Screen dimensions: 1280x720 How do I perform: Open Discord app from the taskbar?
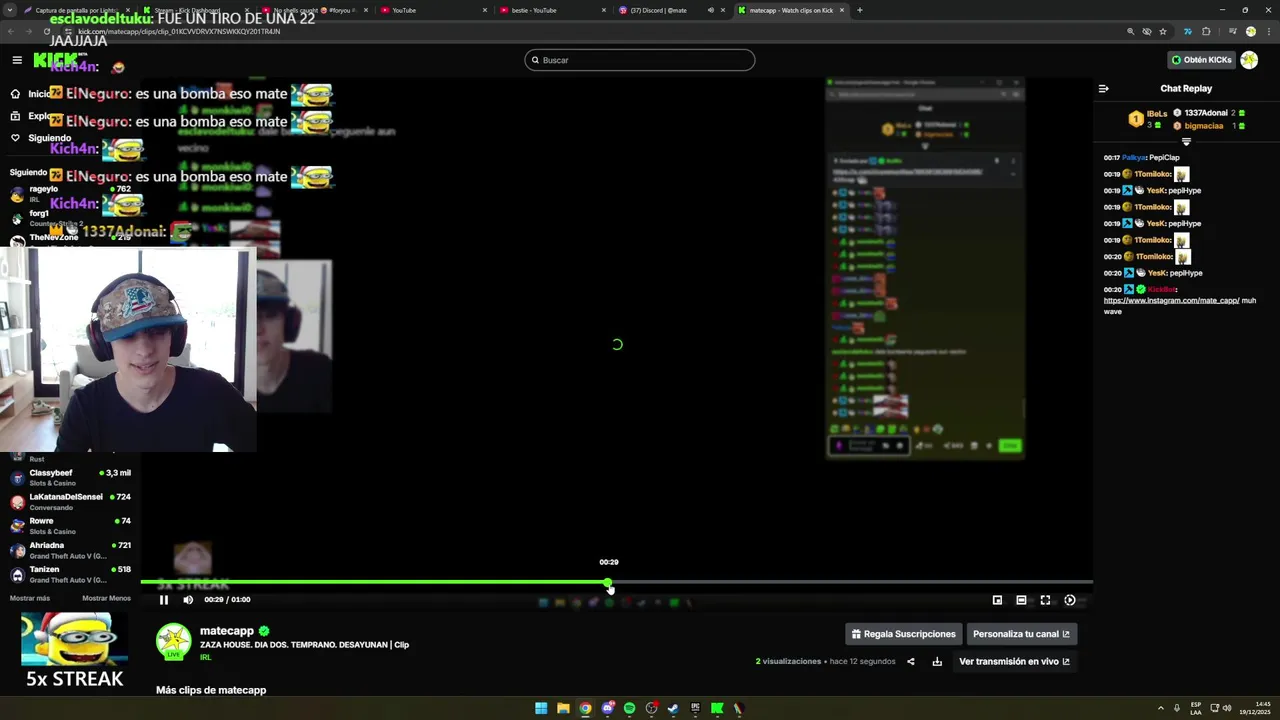point(607,708)
